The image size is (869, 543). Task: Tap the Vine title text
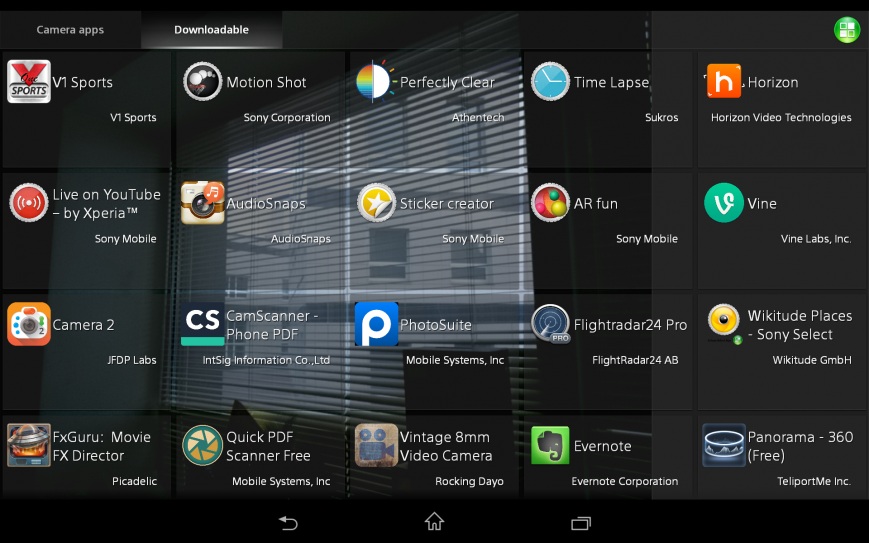[x=761, y=204]
